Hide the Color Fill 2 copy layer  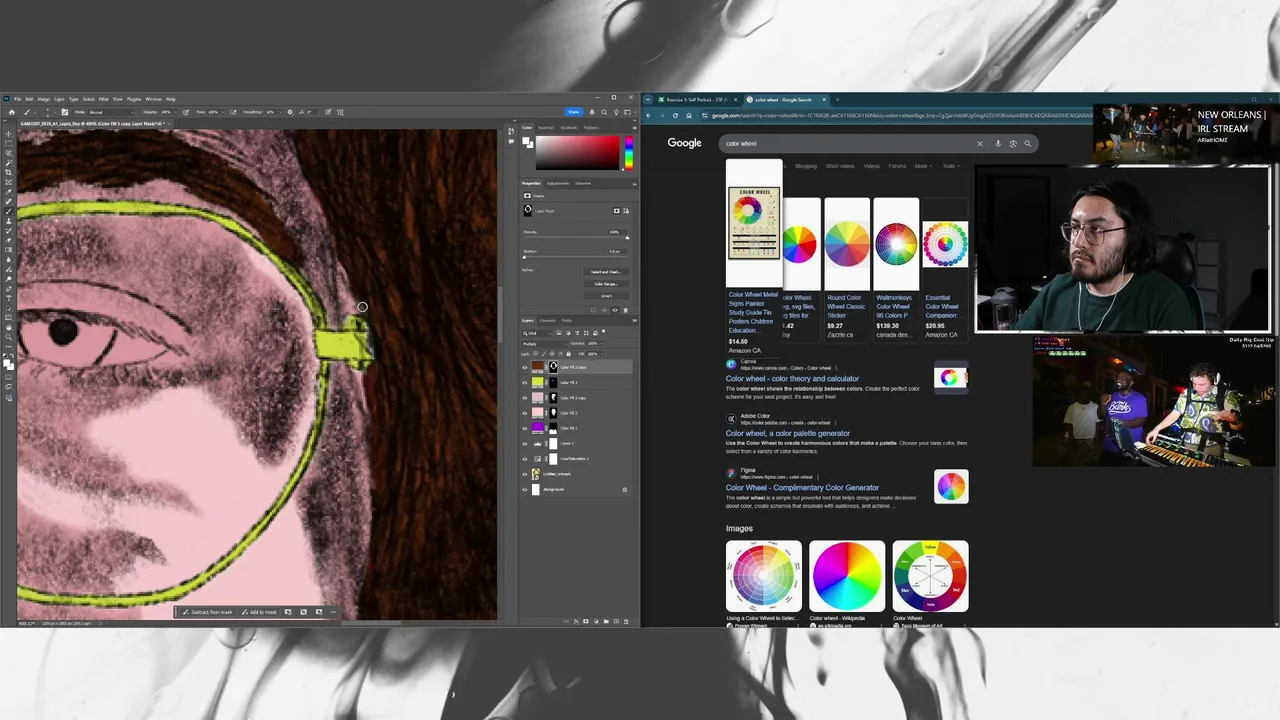click(x=525, y=398)
